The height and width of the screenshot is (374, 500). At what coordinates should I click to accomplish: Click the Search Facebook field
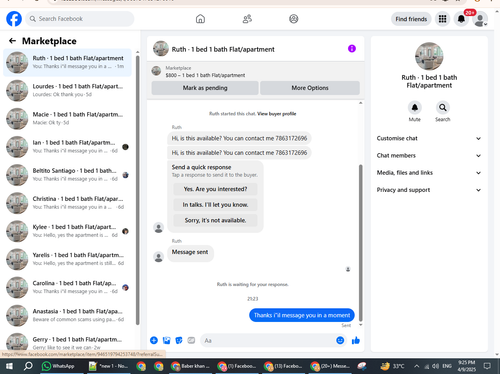(x=80, y=19)
